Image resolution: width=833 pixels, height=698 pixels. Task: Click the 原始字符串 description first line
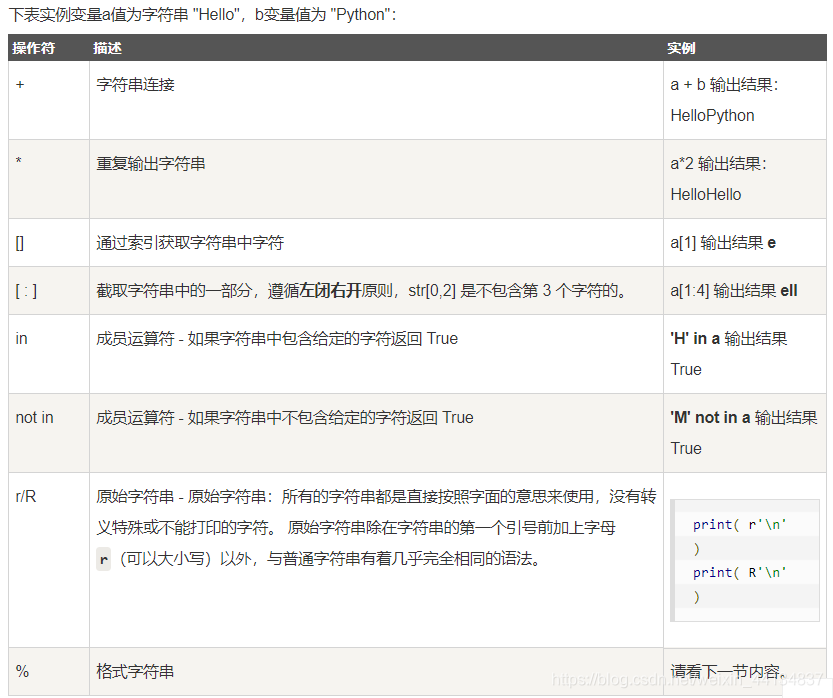tap(376, 497)
